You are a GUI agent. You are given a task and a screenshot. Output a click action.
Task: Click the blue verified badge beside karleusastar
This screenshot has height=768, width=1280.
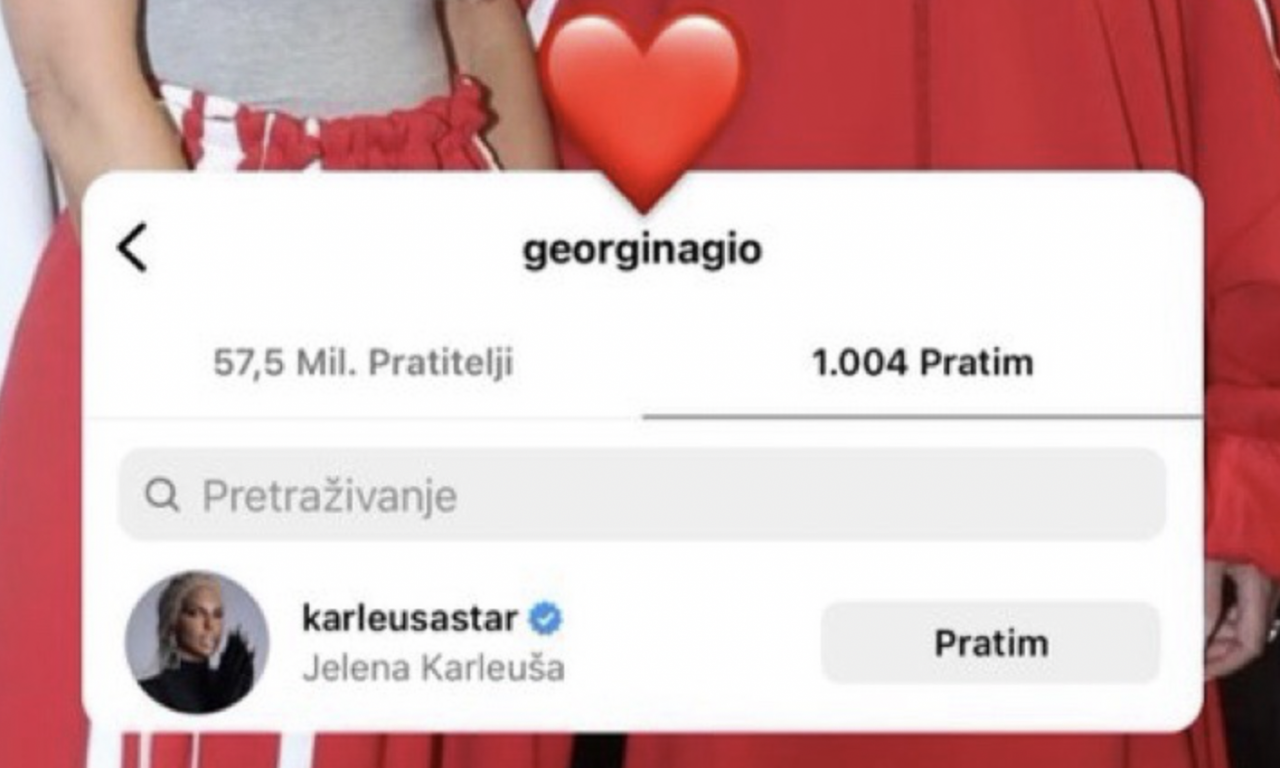[x=546, y=620]
